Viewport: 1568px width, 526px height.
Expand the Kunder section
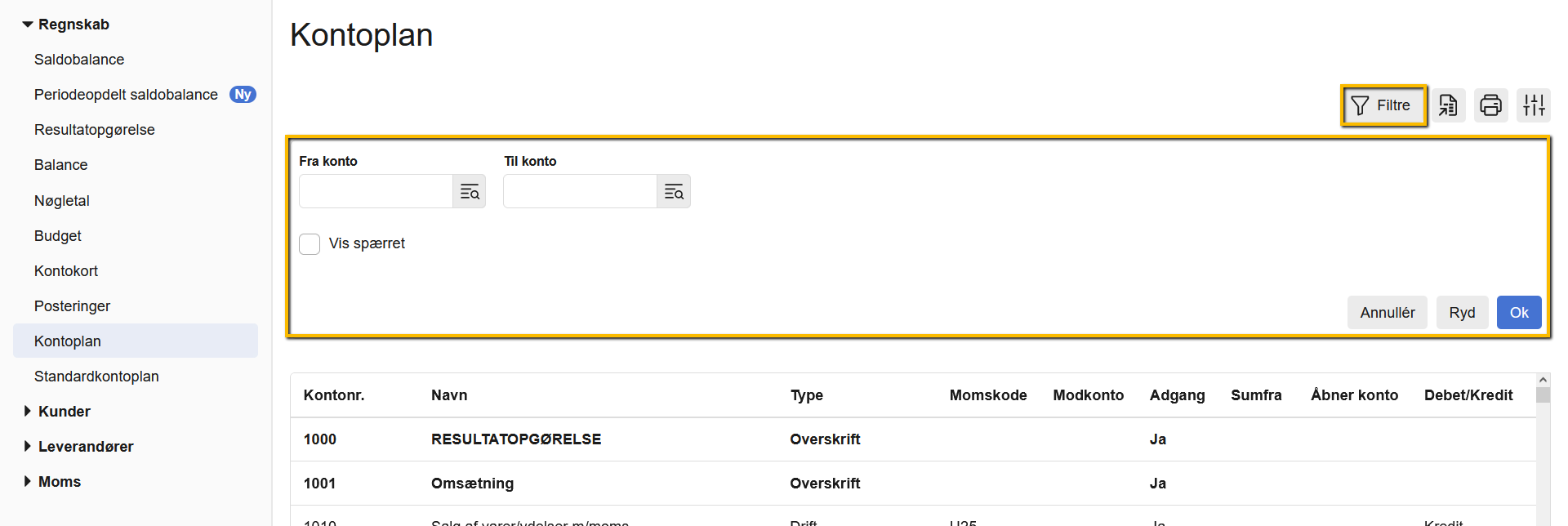pos(28,412)
